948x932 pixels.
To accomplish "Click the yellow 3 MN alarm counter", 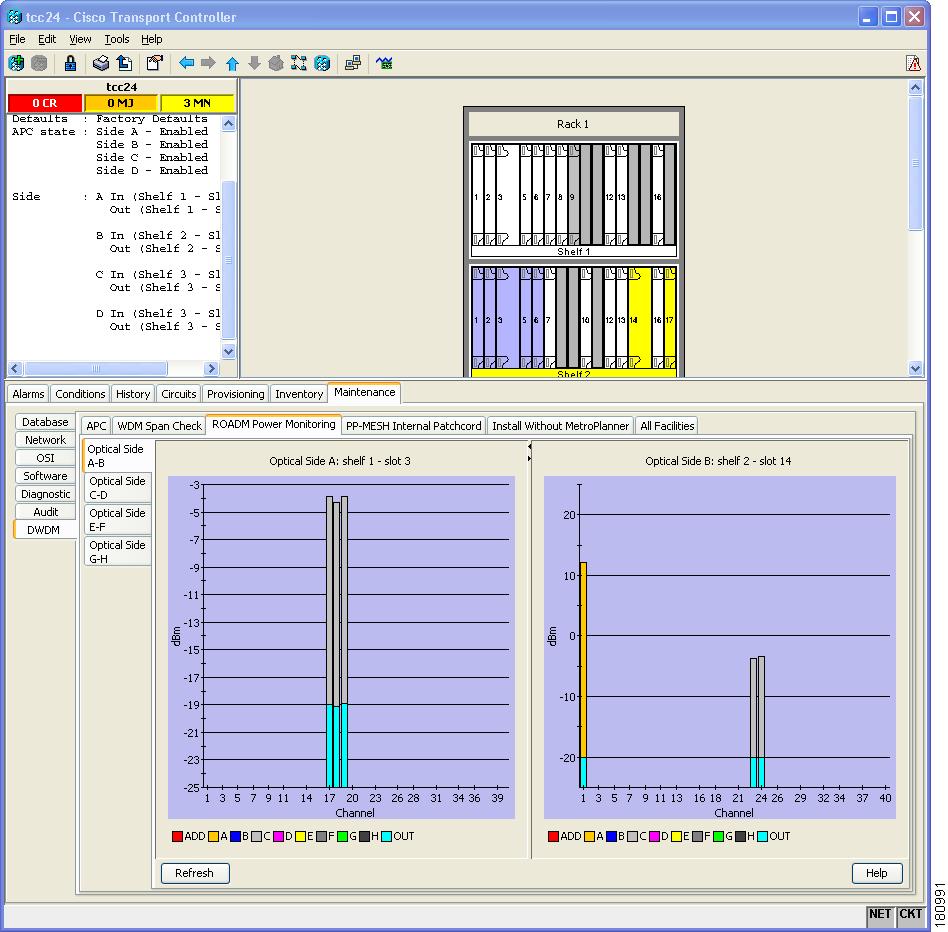I will 197,103.
